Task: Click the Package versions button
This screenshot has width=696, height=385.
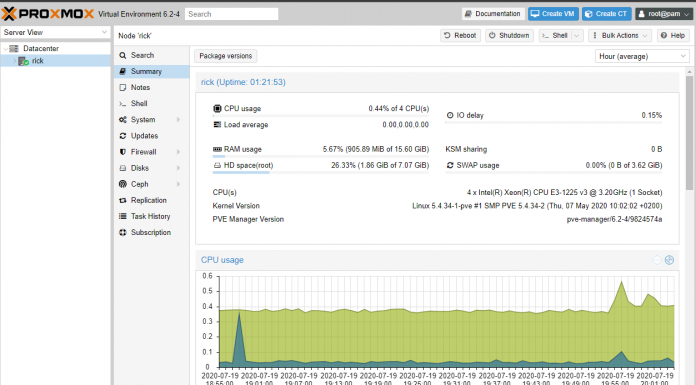Action: coord(225,56)
